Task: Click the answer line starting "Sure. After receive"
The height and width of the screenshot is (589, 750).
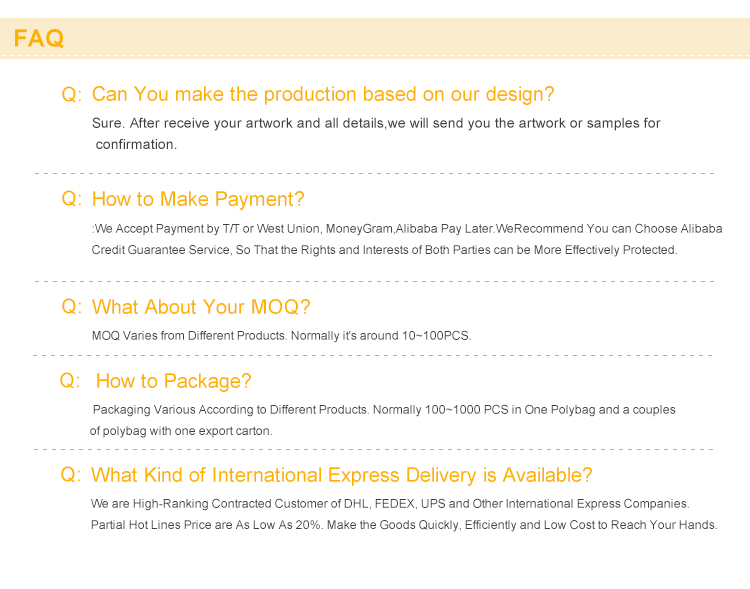Action: pyautogui.click(x=376, y=124)
